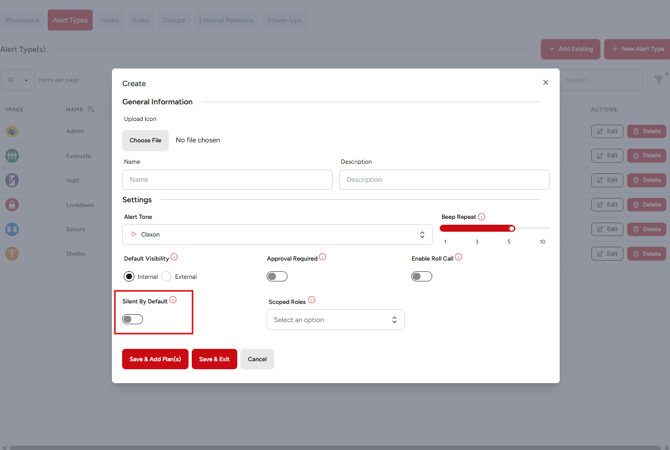The image size is (670, 450).
Task: Click the Save & Add Plan(s) button
Action: click(155, 359)
